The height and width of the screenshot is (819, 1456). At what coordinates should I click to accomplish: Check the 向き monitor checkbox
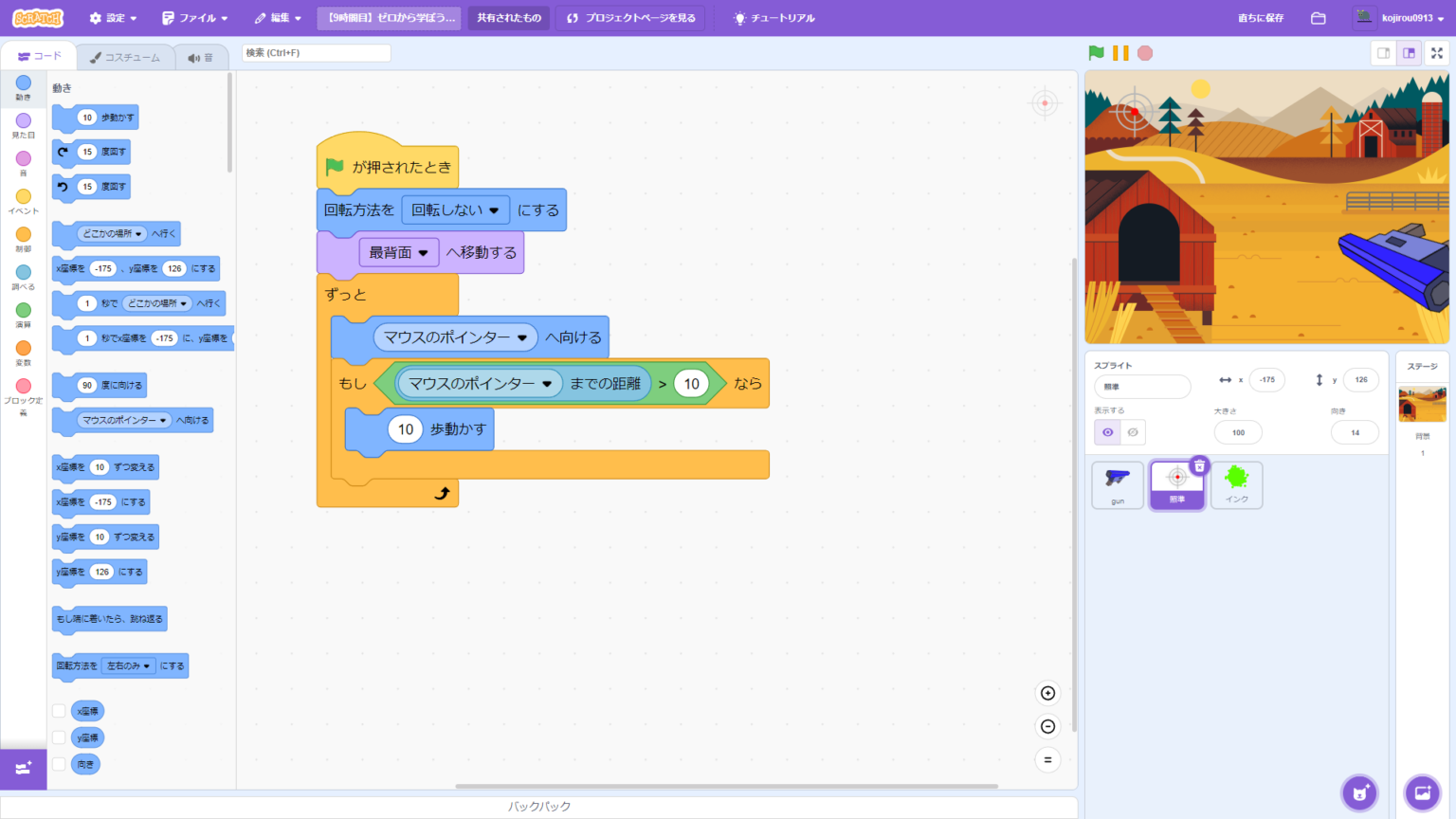(59, 764)
